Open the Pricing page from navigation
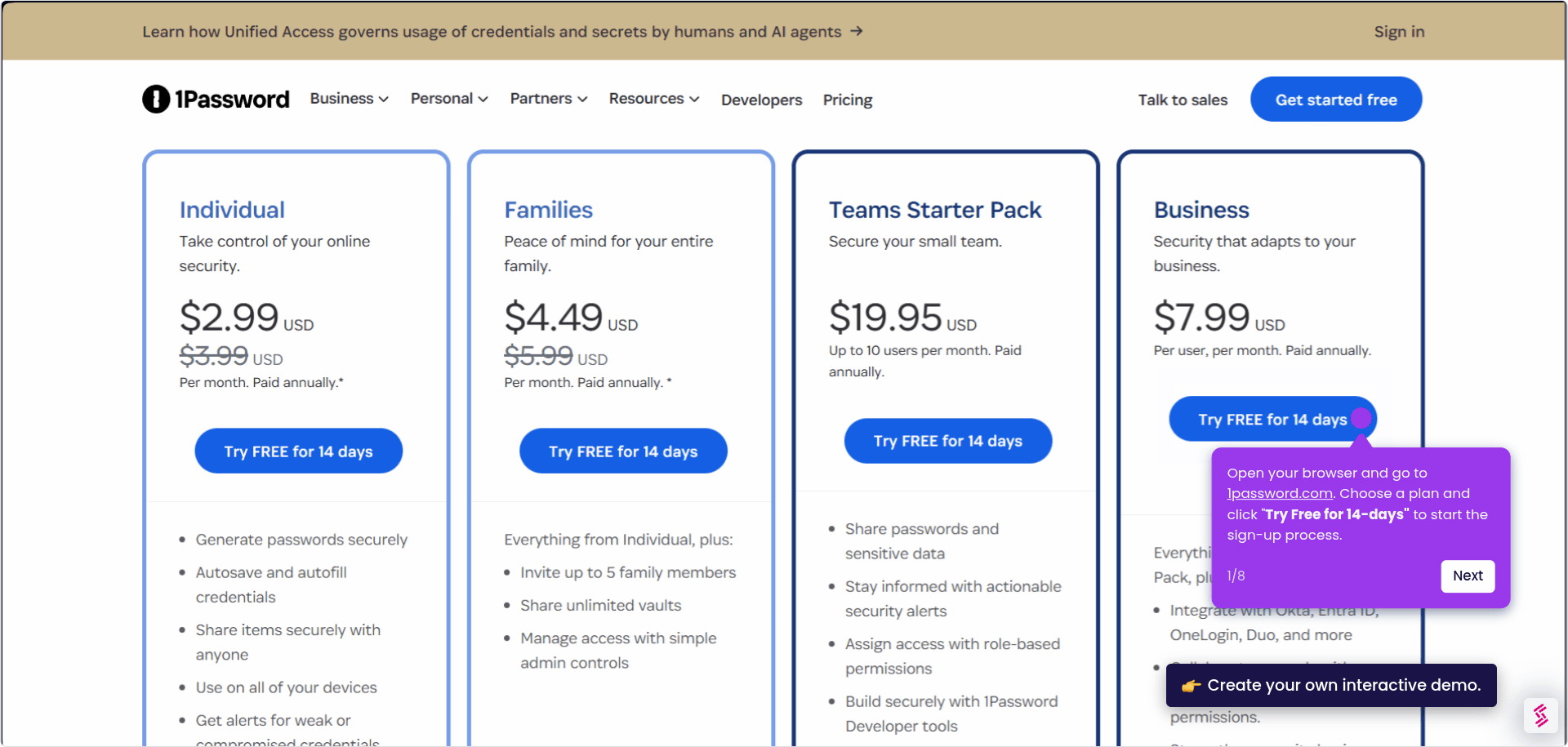Viewport: 1568px width, 747px height. coord(847,100)
